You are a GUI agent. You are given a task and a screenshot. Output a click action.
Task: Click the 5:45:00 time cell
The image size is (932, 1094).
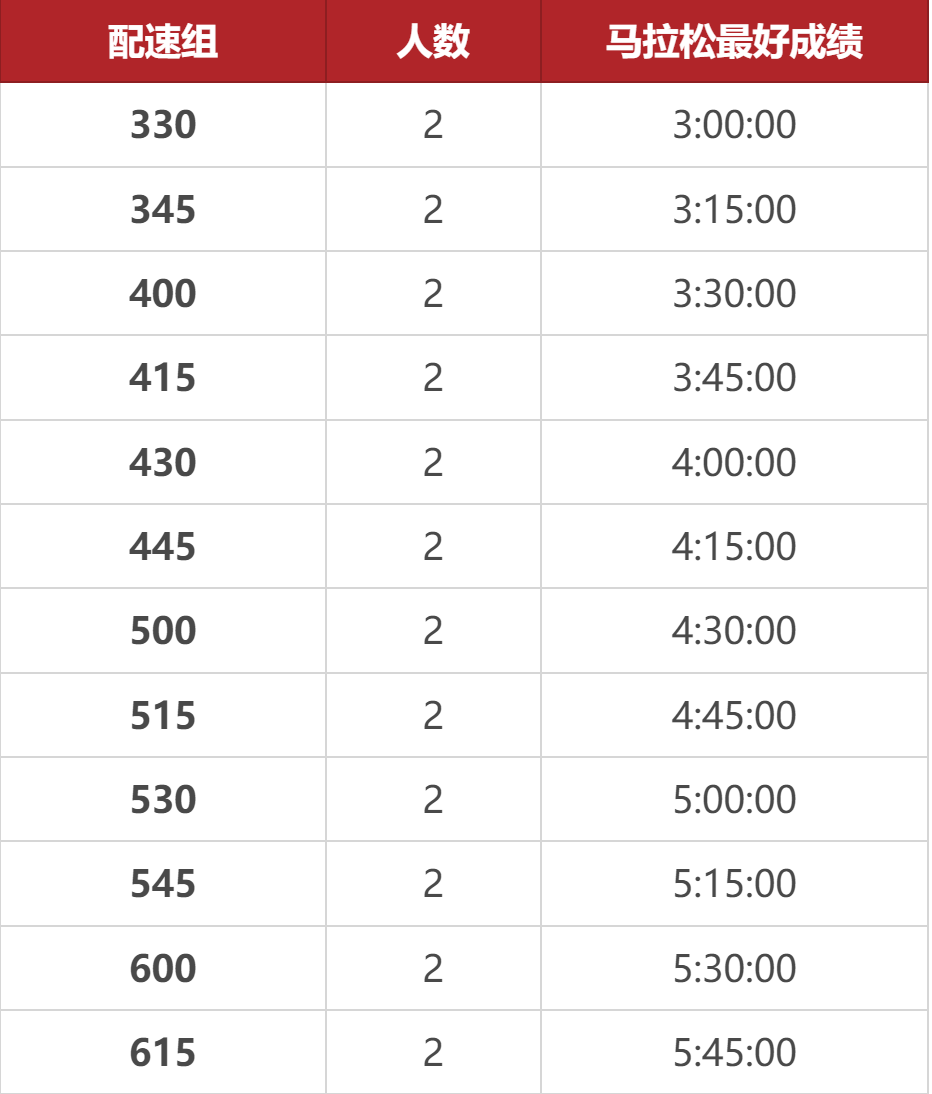734,1053
